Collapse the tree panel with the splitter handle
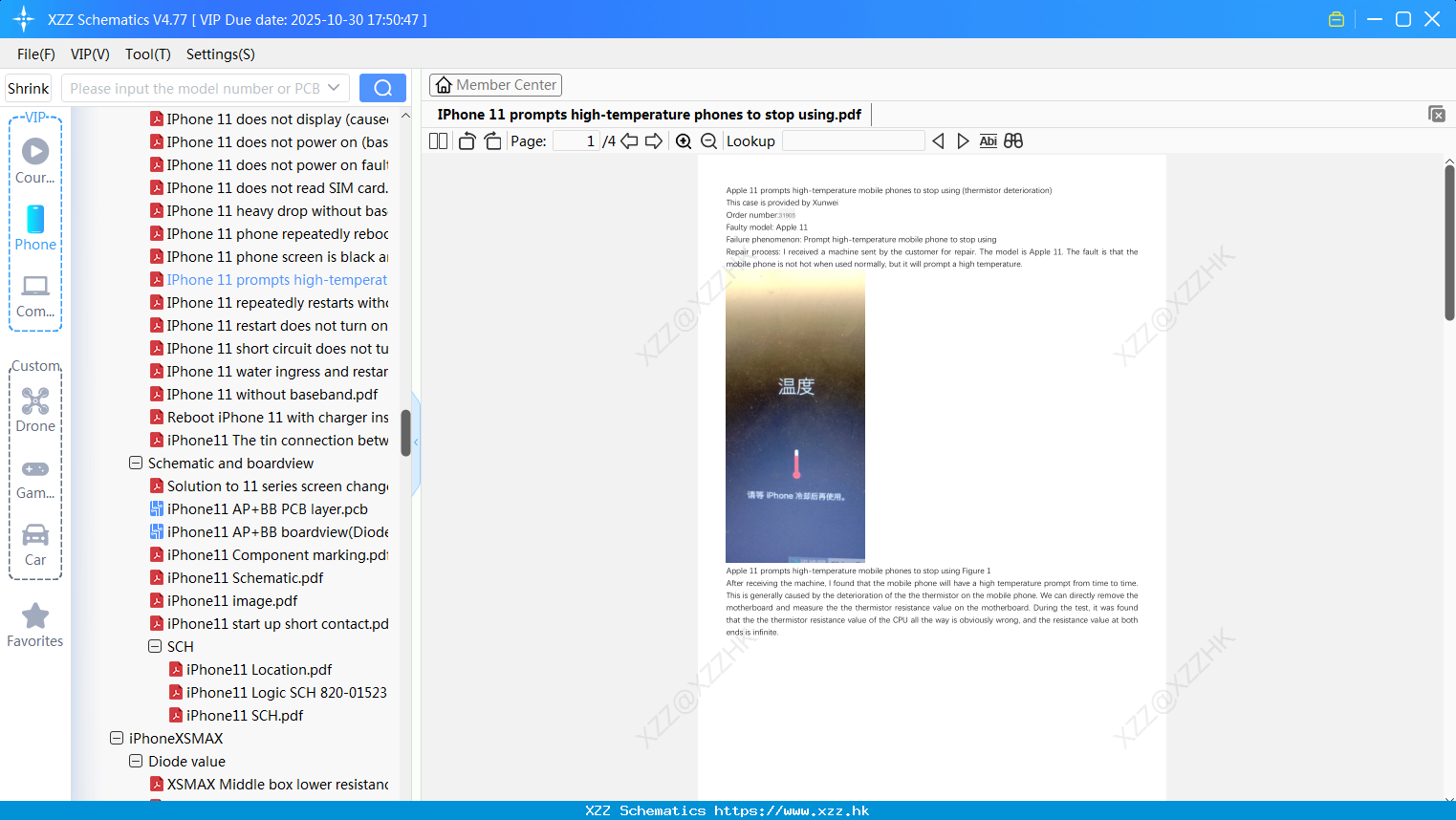1456x820 pixels. tap(416, 442)
